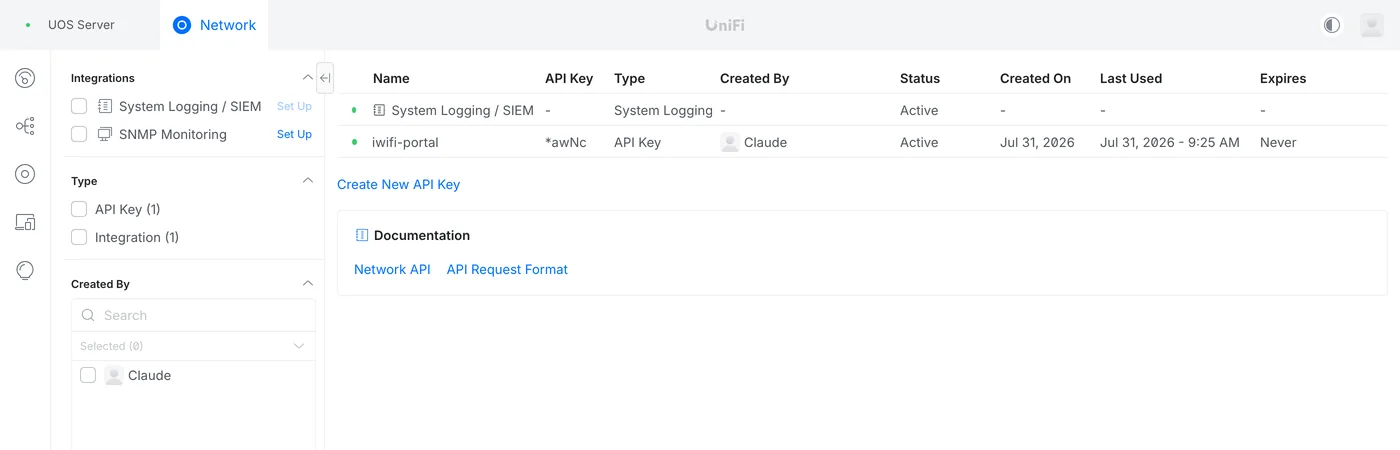Click the Jul 31, 2026 Created On cell
1400x450 pixels.
tap(1037, 142)
